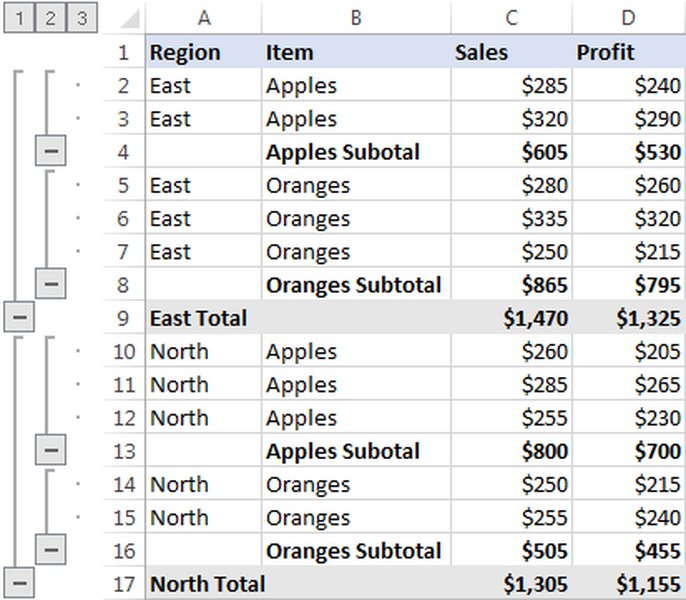Select cell with $1,325 profit
Screen dimensions: 686x600
[x=629, y=318]
